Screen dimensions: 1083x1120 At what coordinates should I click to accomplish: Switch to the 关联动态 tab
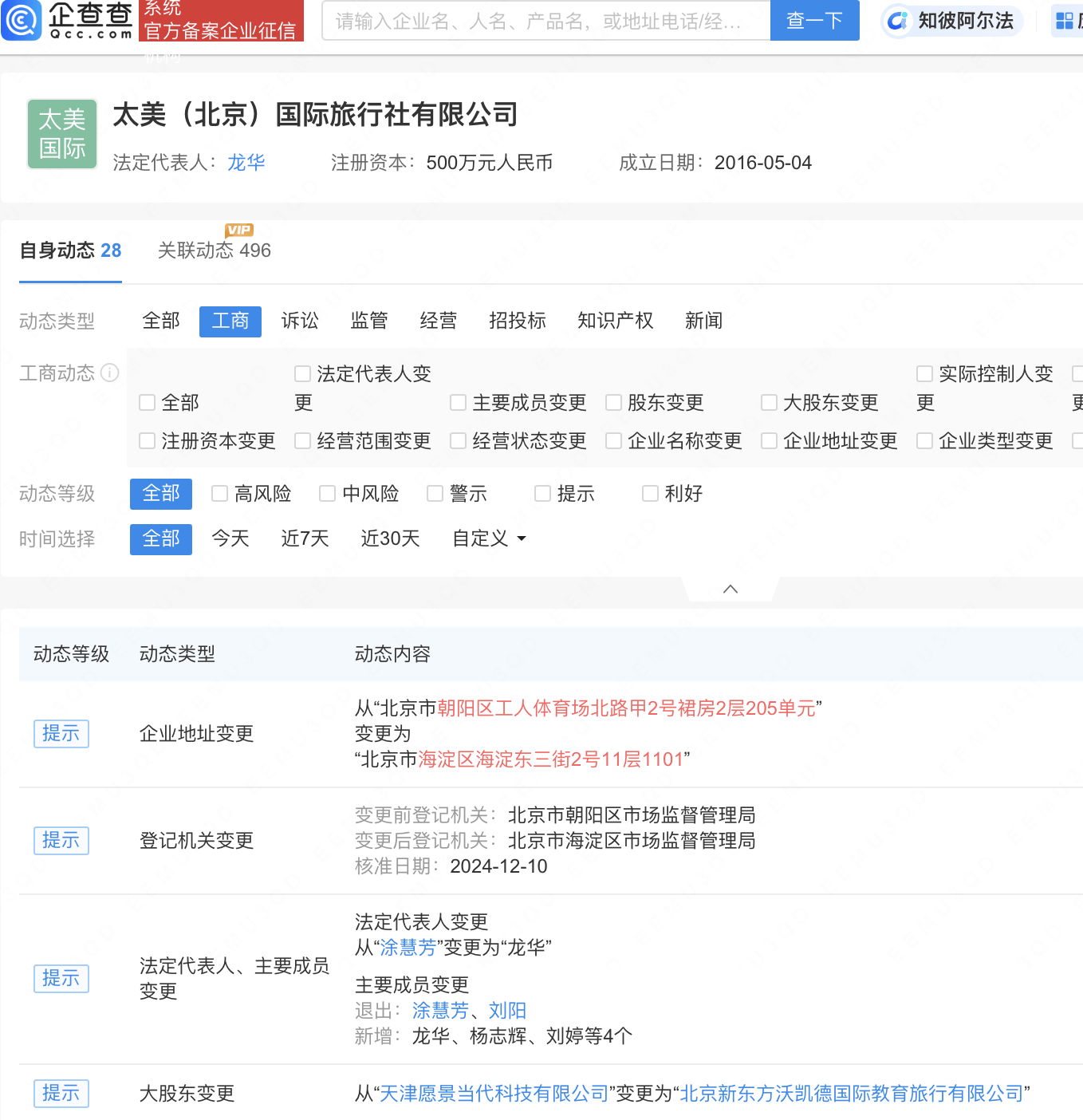click(215, 250)
